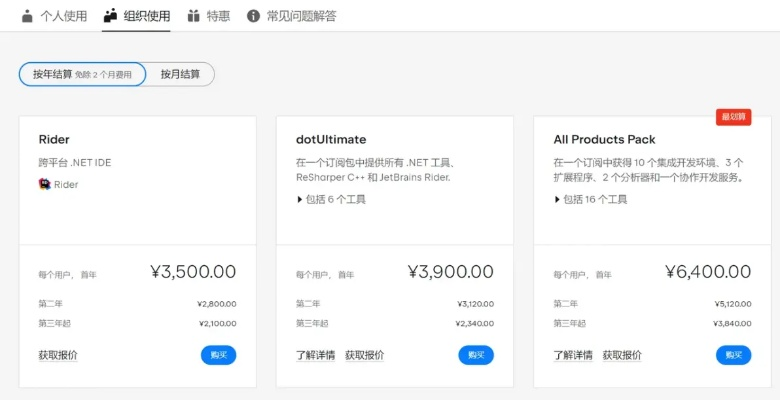This screenshot has height=400, width=780.
Task: Go to the 常见问题解答 tab
Action: tap(292, 16)
